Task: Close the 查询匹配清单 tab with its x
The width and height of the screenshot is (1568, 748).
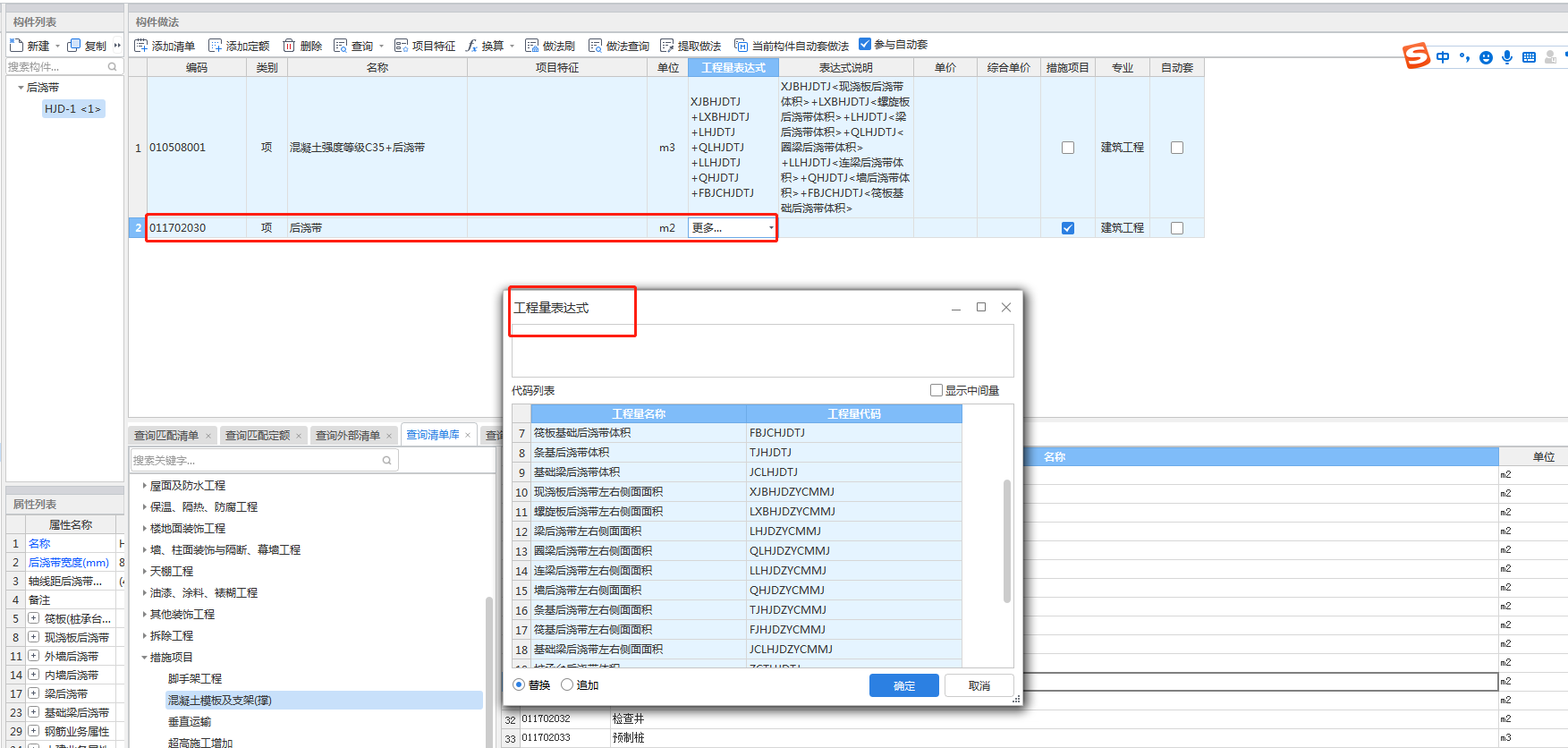Action: click(208, 436)
